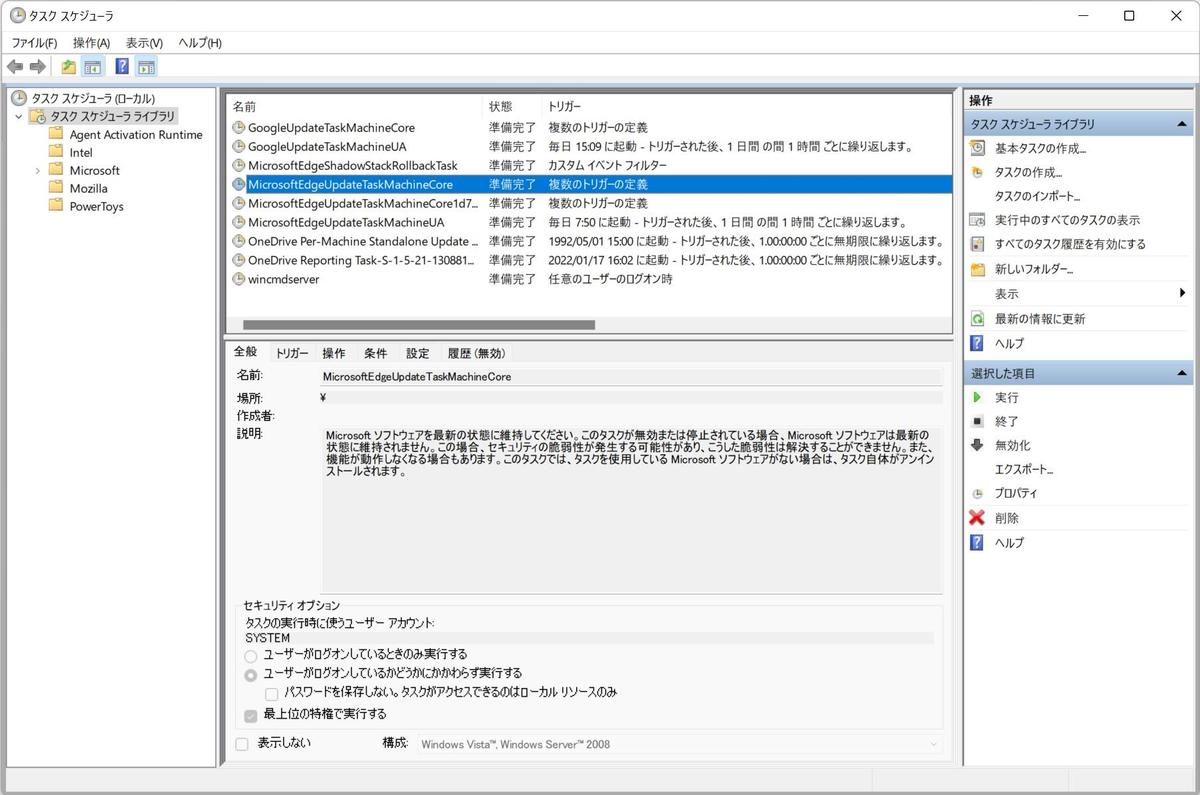Click the 無効化 down-arrow icon
1200x795 pixels.
pos(978,445)
